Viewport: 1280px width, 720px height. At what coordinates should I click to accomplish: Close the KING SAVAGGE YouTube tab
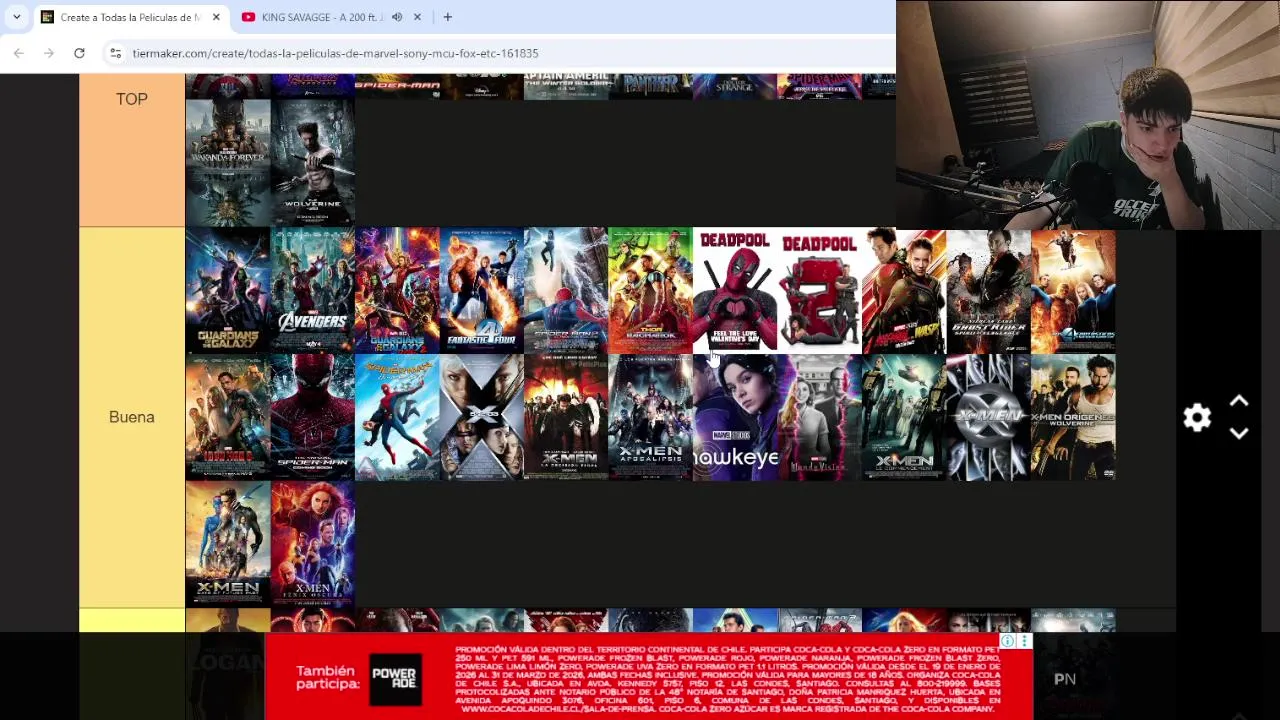coord(417,17)
